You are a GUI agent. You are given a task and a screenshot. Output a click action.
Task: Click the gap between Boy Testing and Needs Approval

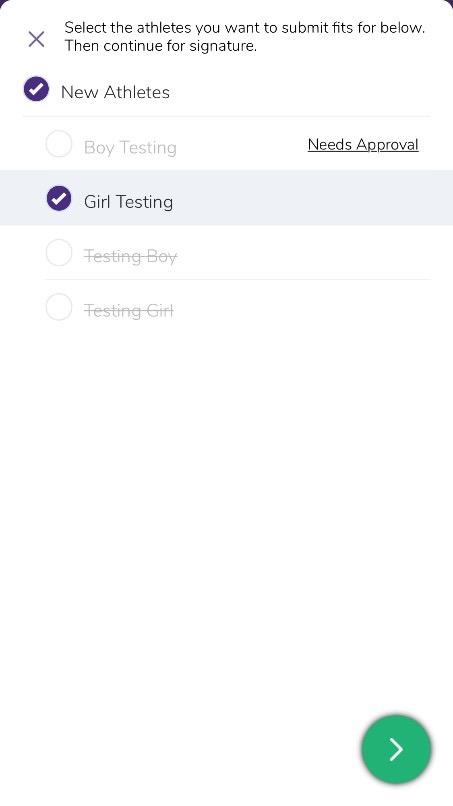(x=242, y=145)
